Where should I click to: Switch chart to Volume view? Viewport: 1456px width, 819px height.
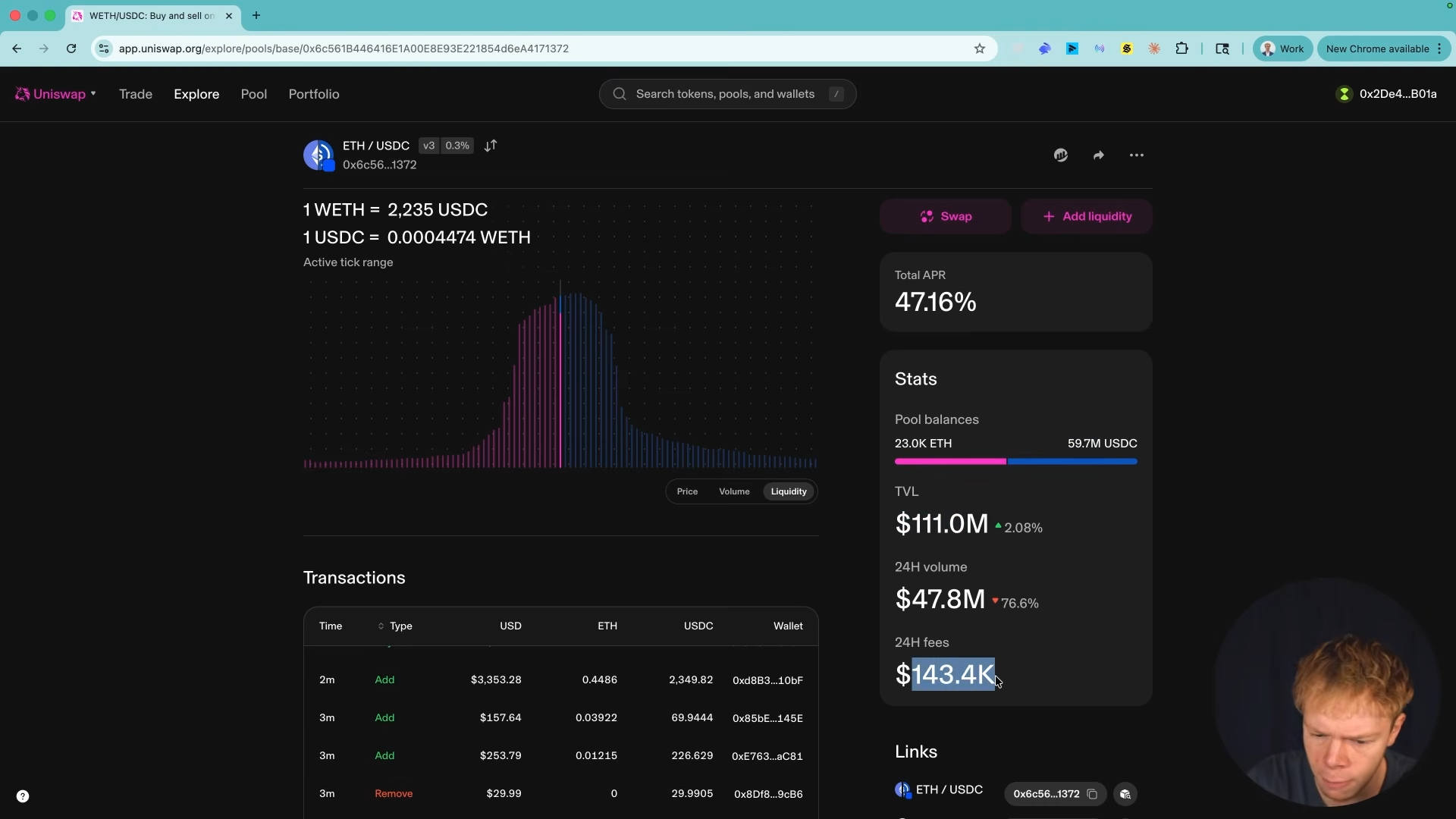coord(734,491)
